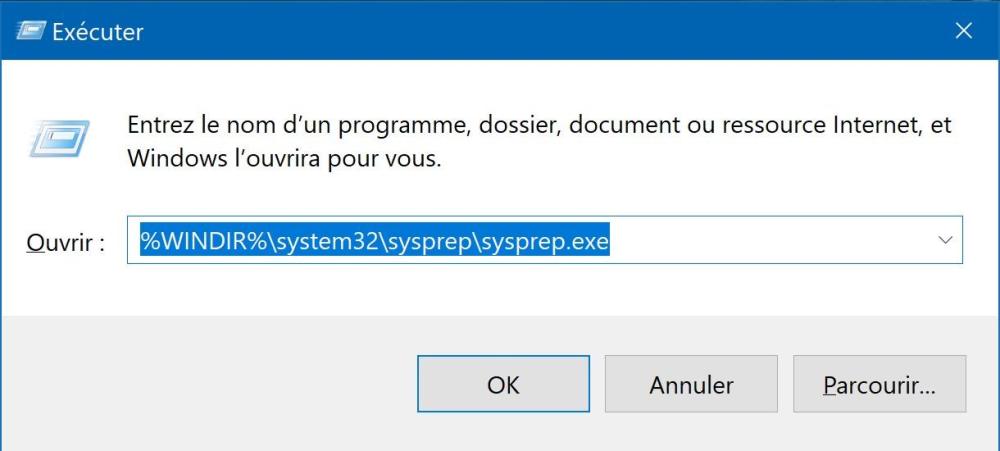
Task: Expand the Ouvrir combo box dropdown arrow
Action: click(944, 240)
